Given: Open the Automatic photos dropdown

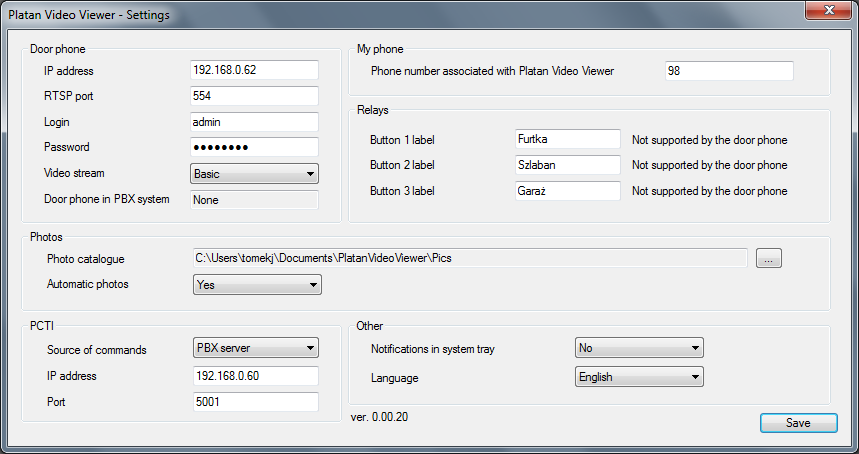Looking at the screenshot, I should [x=257, y=285].
